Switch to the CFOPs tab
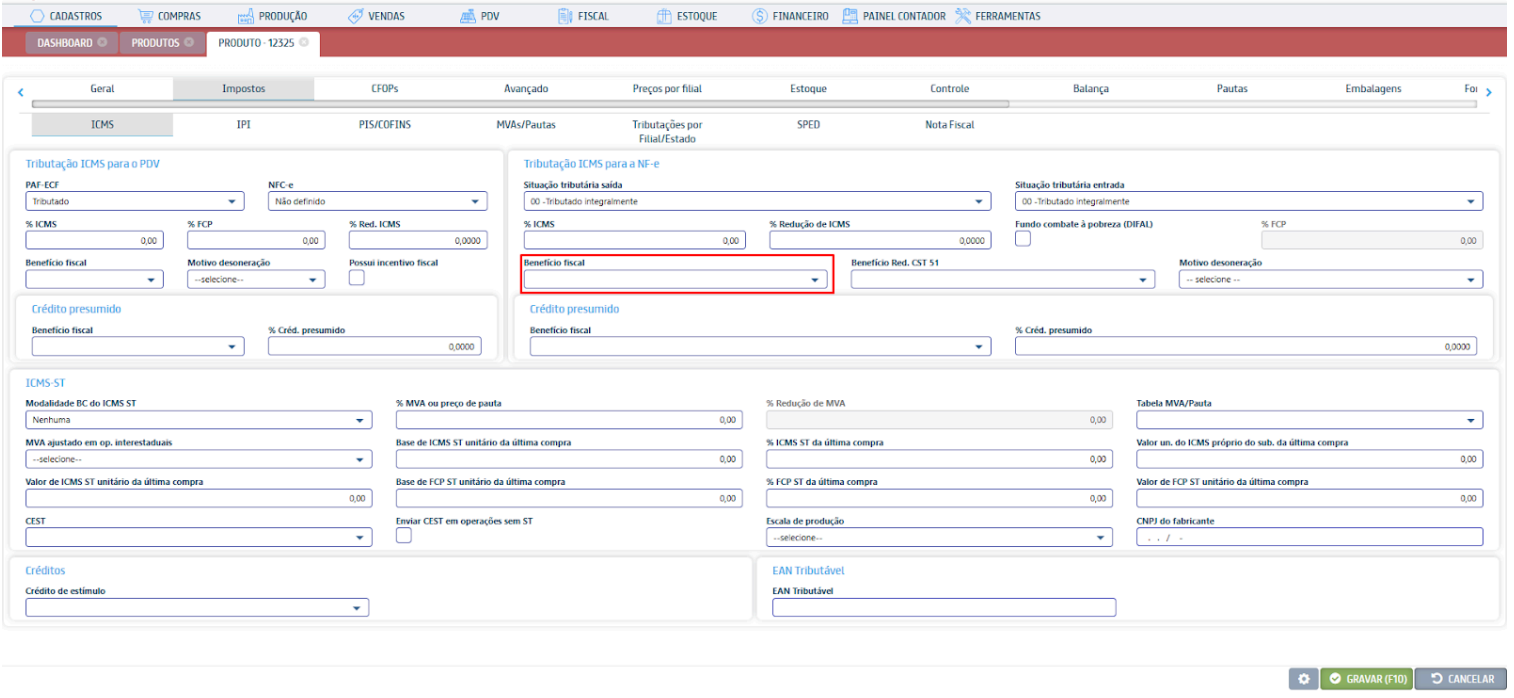The height and width of the screenshot is (698, 1514). coord(385,89)
